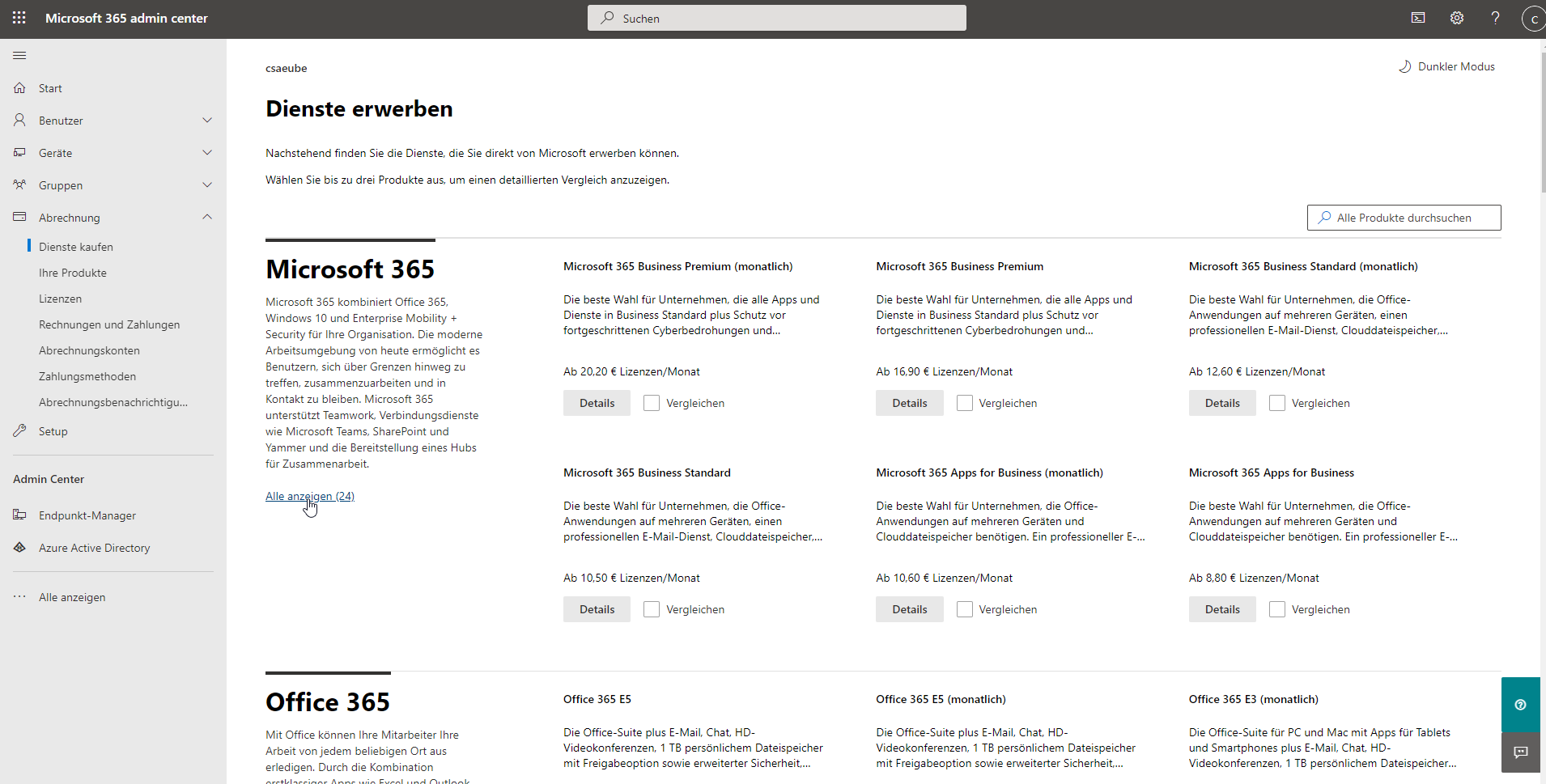
Task: Click Ab 12,60 € Lizenzen/Monat price
Action: point(1257,371)
